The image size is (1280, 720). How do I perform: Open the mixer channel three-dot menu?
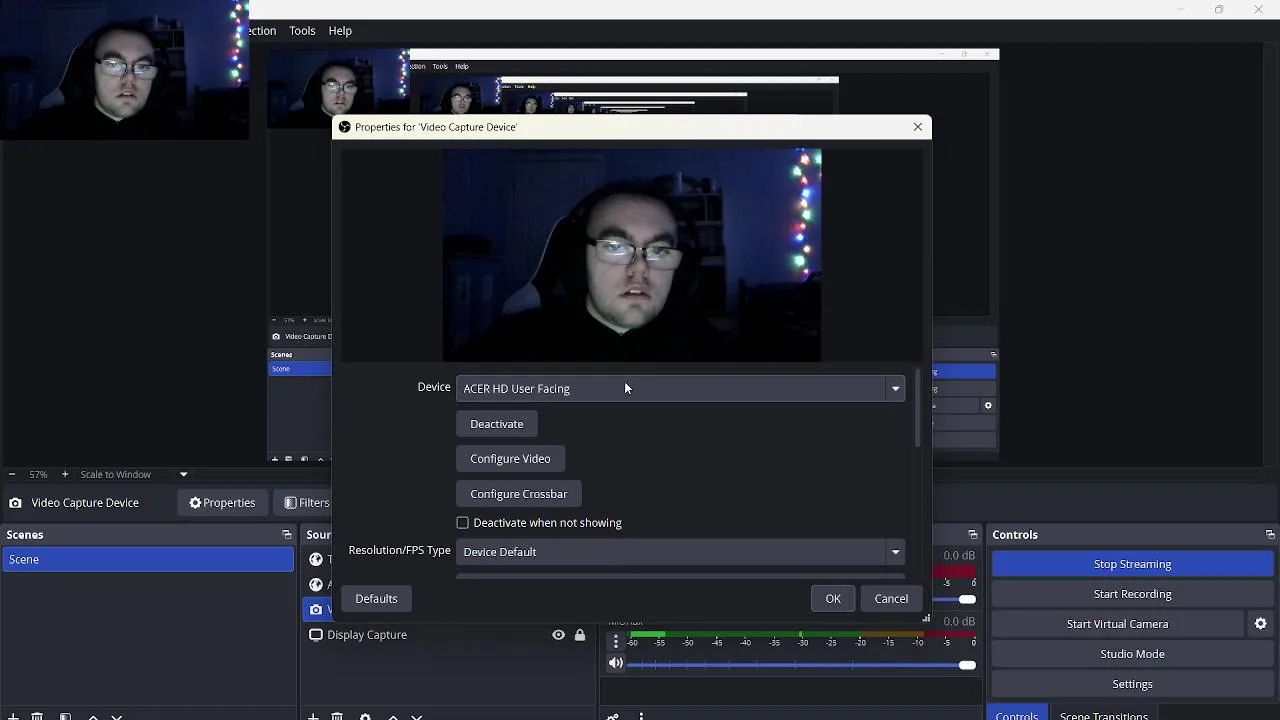click(x=616, y=642)
